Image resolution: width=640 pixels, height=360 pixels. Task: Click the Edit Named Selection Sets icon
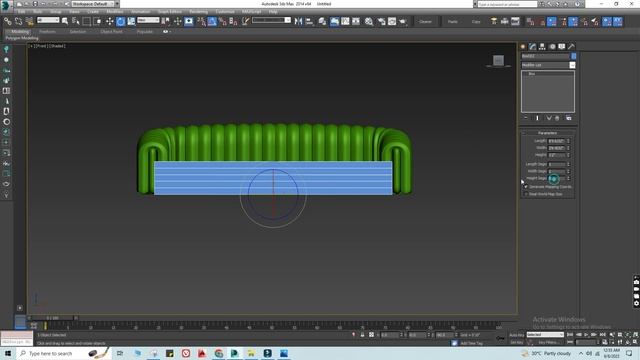pyautogui.click(x=245, y=21)
